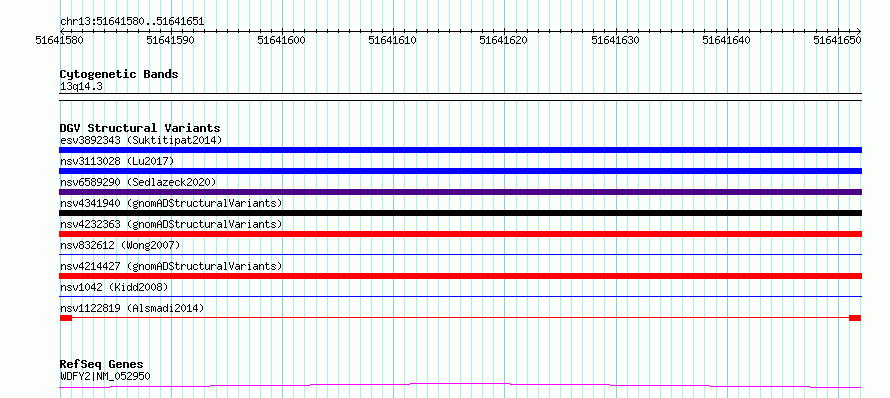Click the 51641610 ruler coordinate
The height and width of the screenshot is (398, 890).
(x=393, y=40)
